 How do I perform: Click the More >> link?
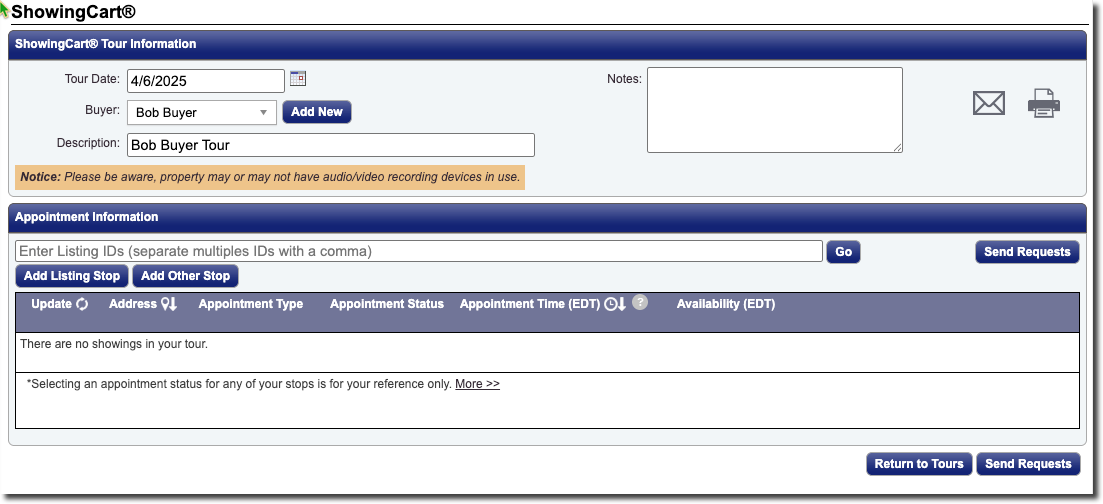(477, 384)
